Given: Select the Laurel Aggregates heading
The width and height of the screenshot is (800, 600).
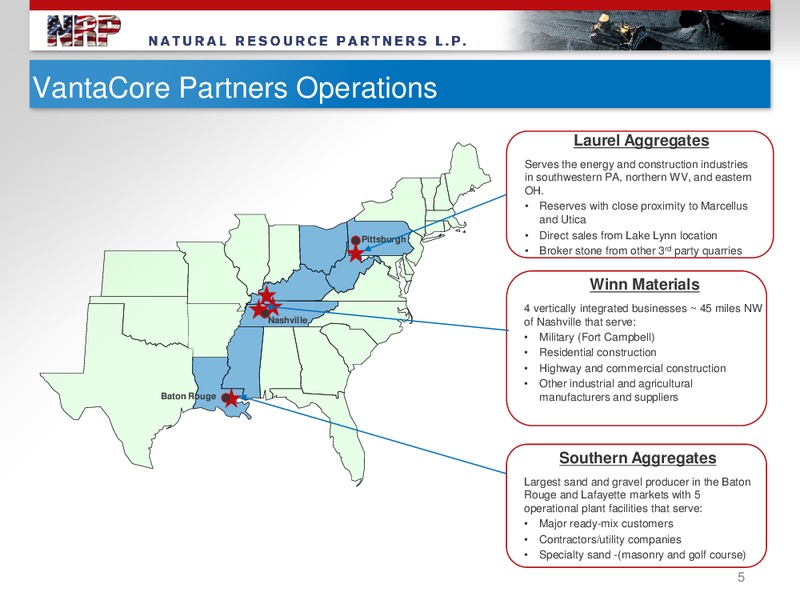Looking at the screenshot, I should 641,140.
